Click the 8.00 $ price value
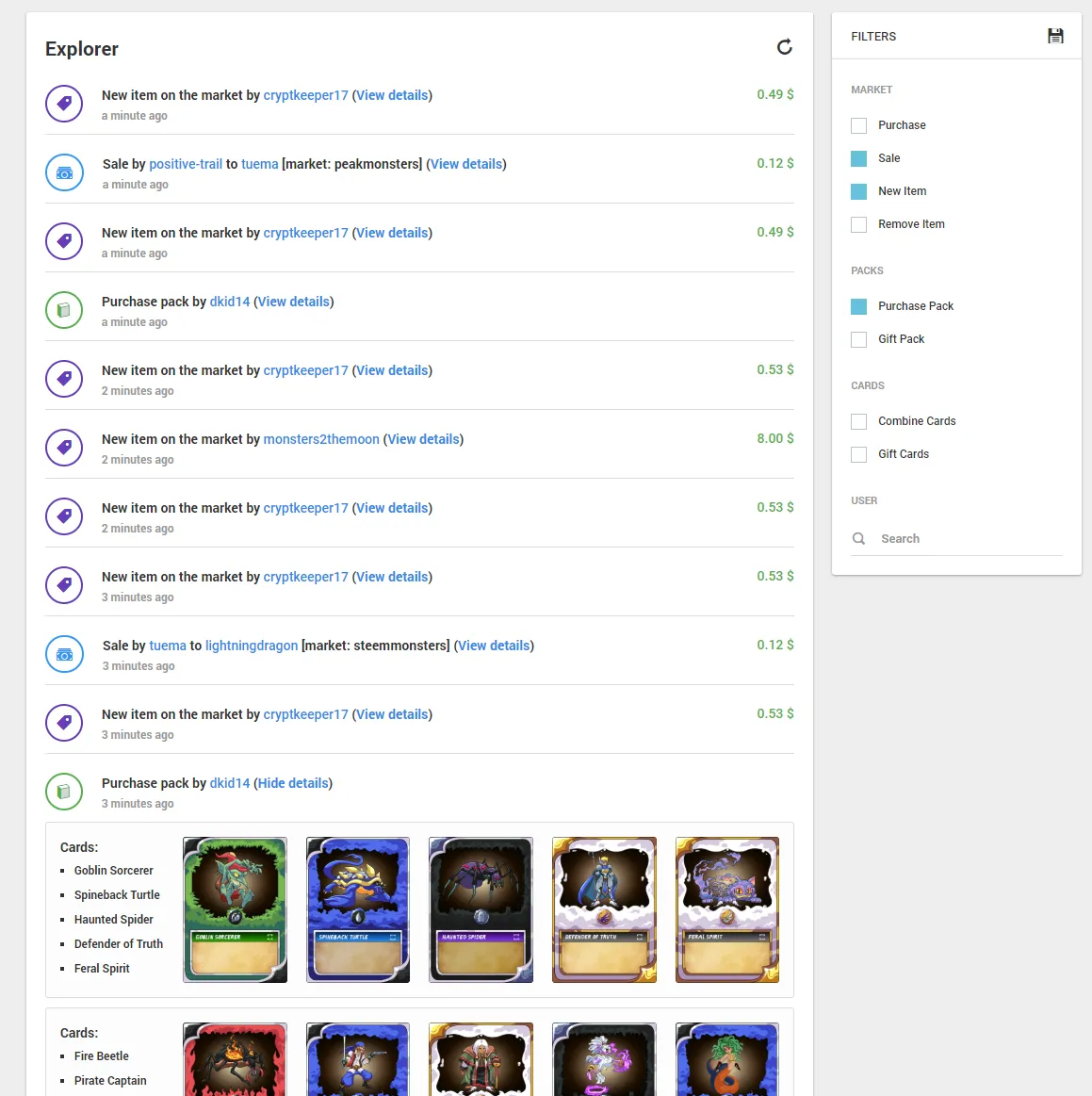The height and width of the screenshot is (1096, 1092). 774,438
